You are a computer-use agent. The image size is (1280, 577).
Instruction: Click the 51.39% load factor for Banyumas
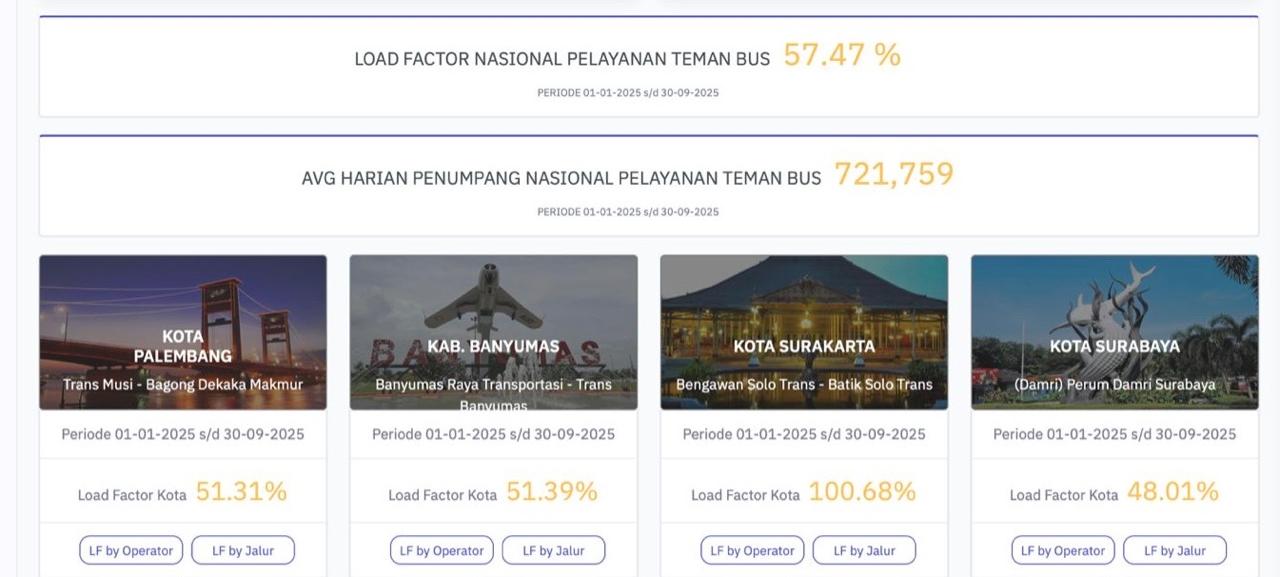coord(552,492)
